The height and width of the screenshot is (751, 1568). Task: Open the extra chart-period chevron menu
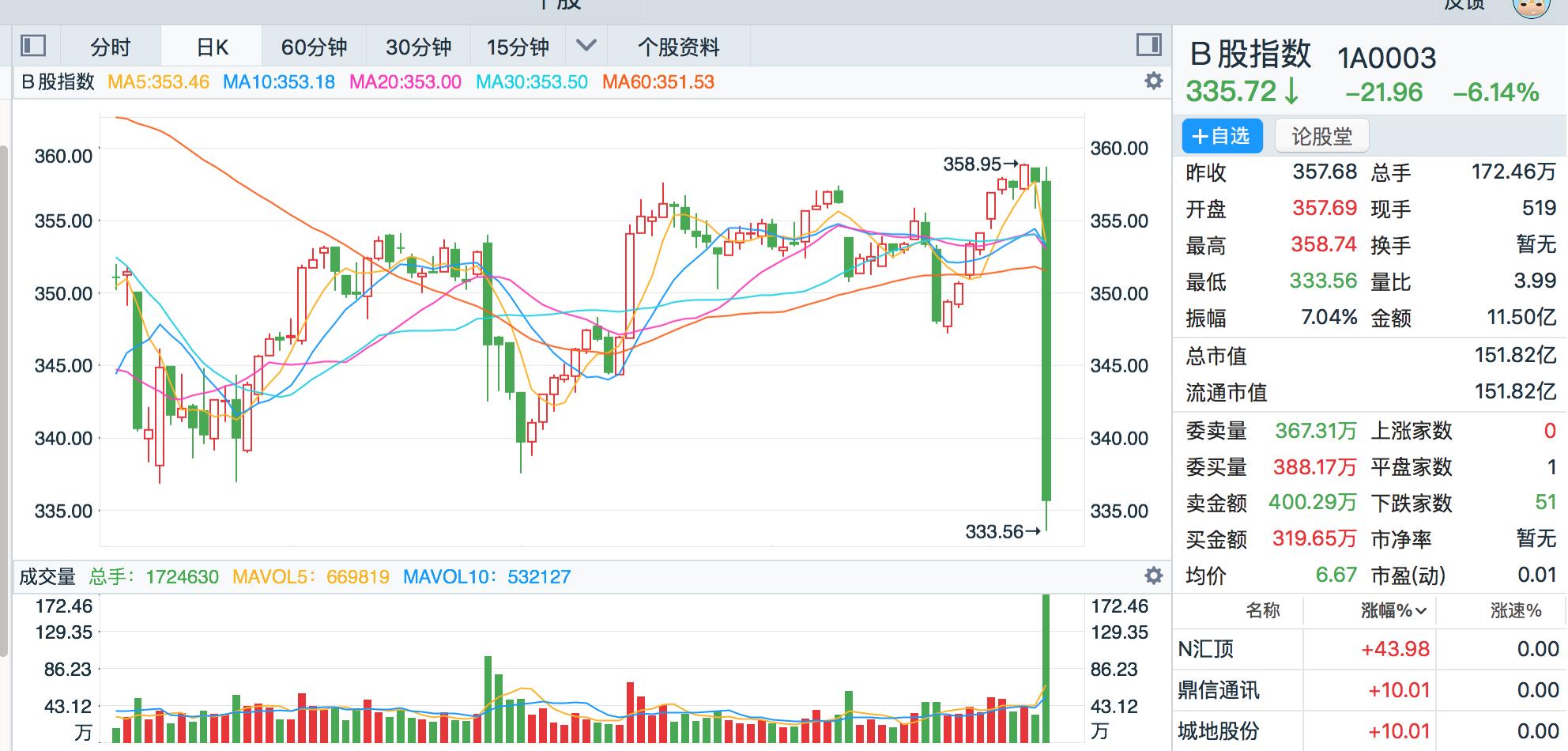(586, 47)
